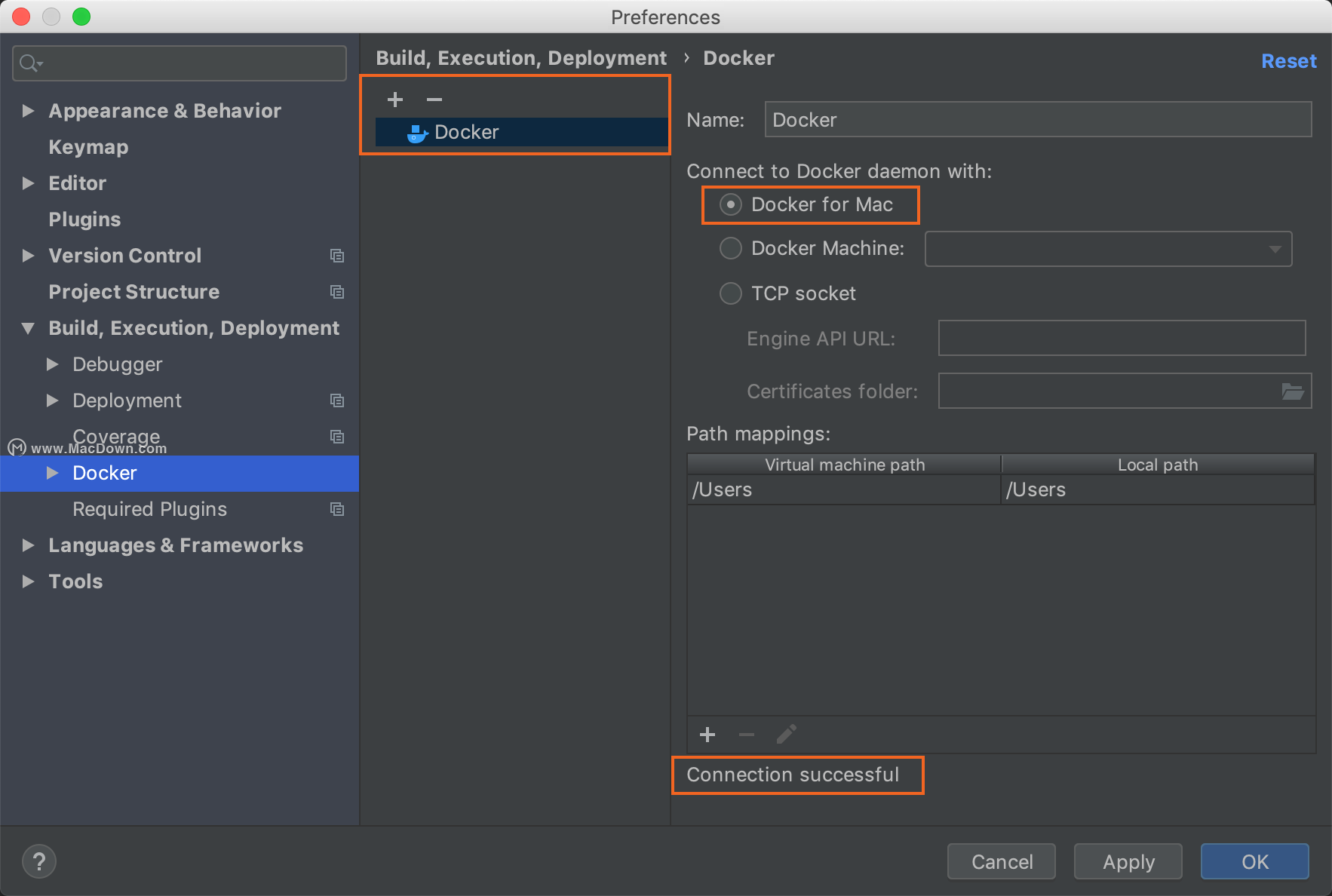
Task: Select TCP socket radio option
Action: pyautogui.click(x=731, y=293)
